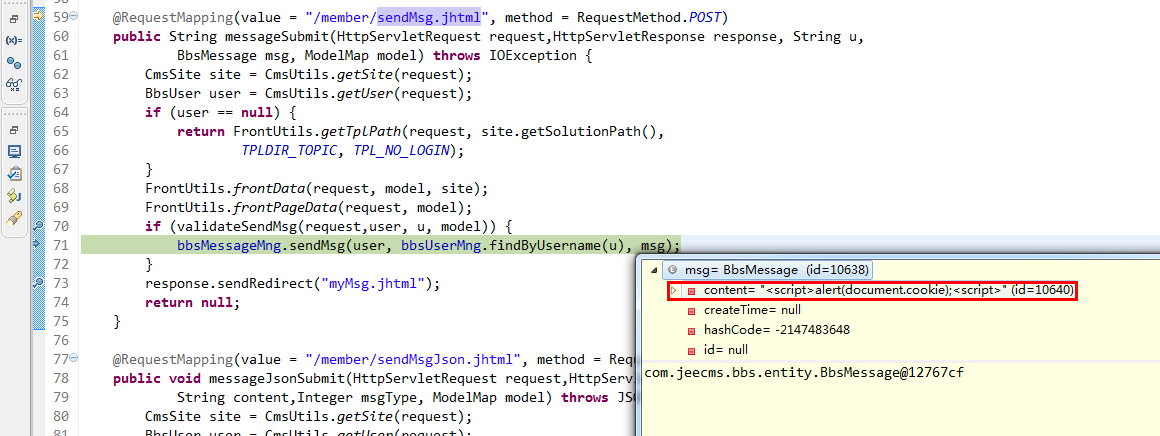The height and width of the screenshot is (436, 1160).
Task: Collapse the method fold at line 59
Action: pos(75,16)
